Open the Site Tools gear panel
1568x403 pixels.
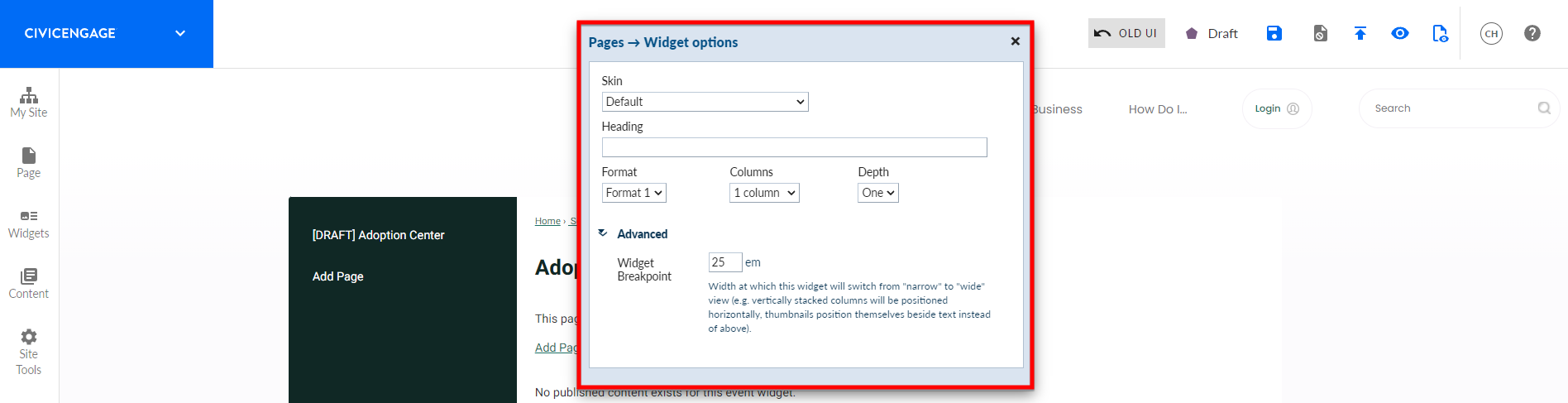(29, 353)
